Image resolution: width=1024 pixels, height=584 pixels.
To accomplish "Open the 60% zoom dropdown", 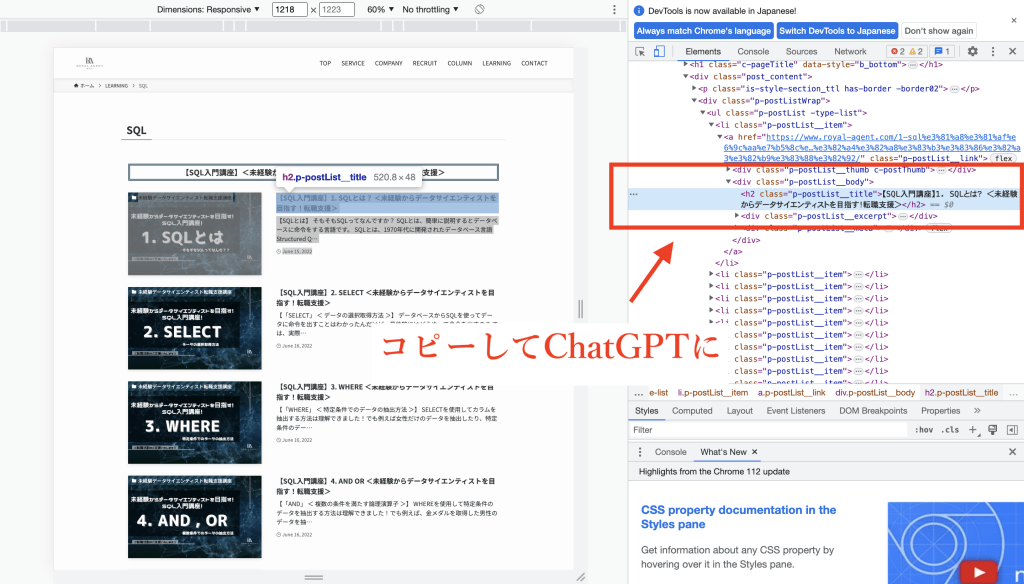I will pyautogui.click(x=378, y=9).
